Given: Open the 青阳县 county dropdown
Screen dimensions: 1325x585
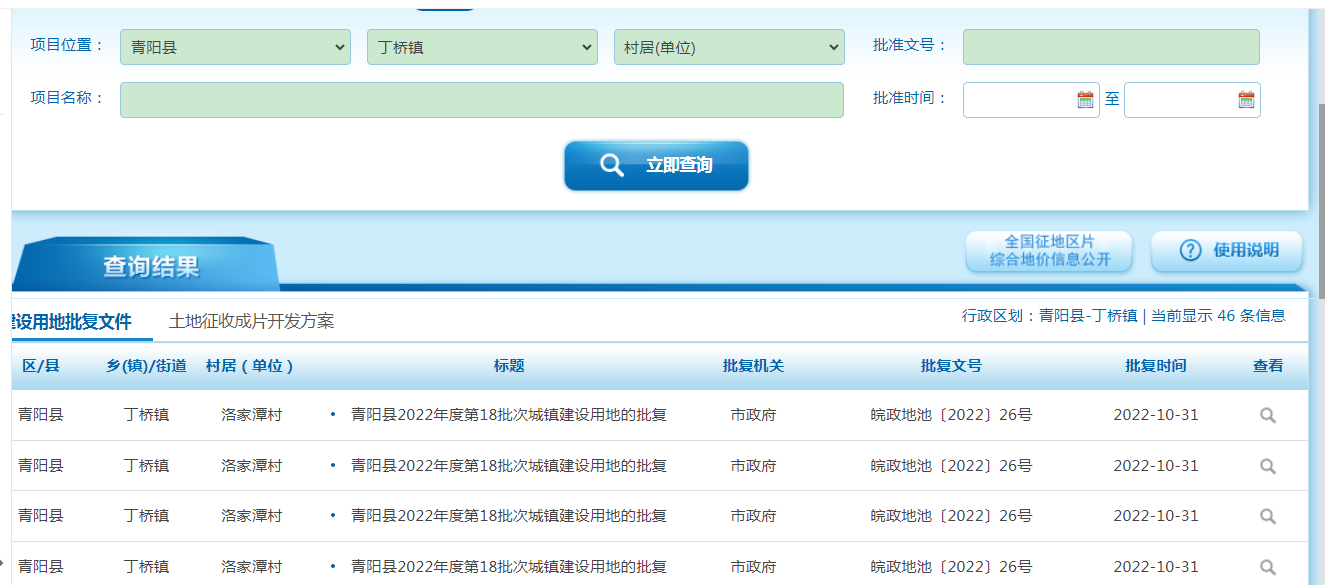Looking at the screenshot, I should click(235, 47).
